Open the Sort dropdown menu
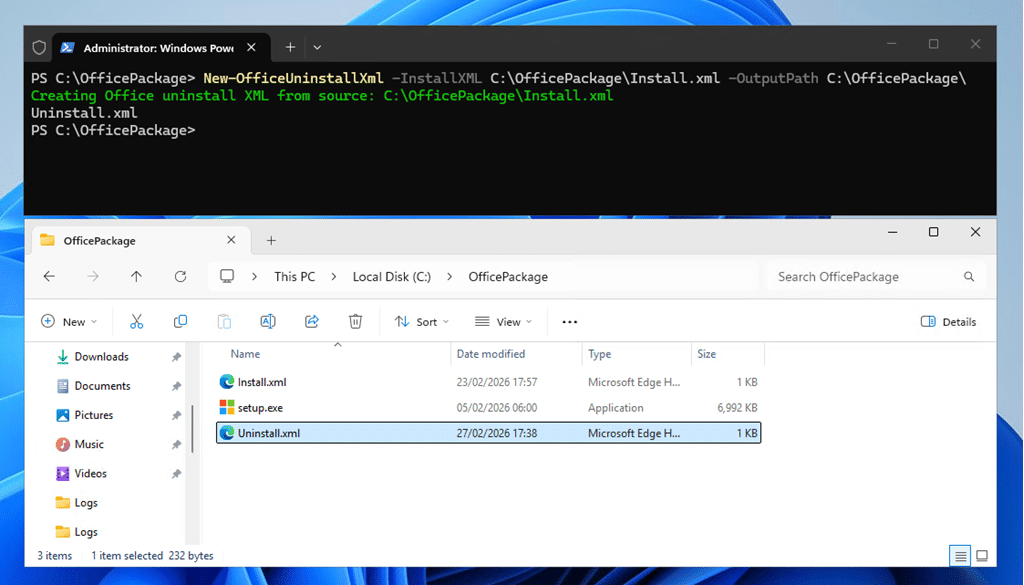 point(421,322)
